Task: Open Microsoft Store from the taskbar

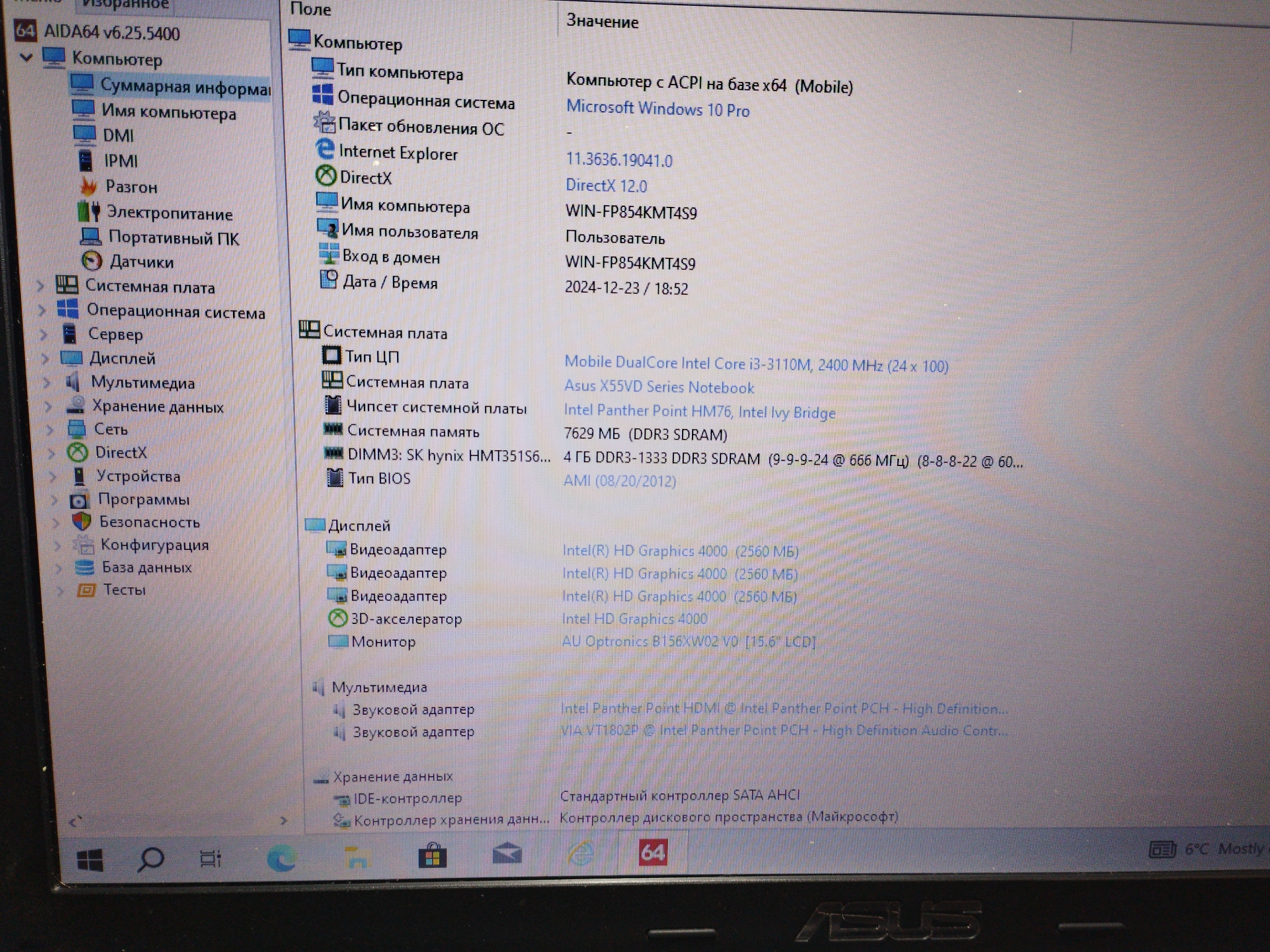Action: click(x=433, y=856)
